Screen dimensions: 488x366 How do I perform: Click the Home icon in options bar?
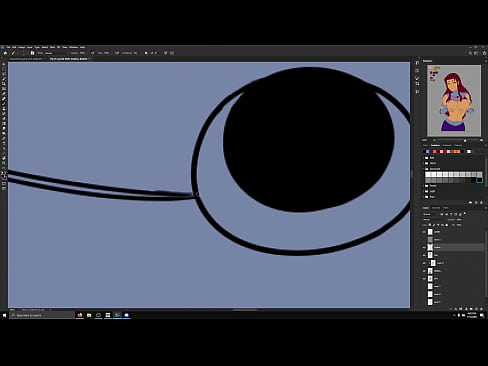tap(5, 53)
